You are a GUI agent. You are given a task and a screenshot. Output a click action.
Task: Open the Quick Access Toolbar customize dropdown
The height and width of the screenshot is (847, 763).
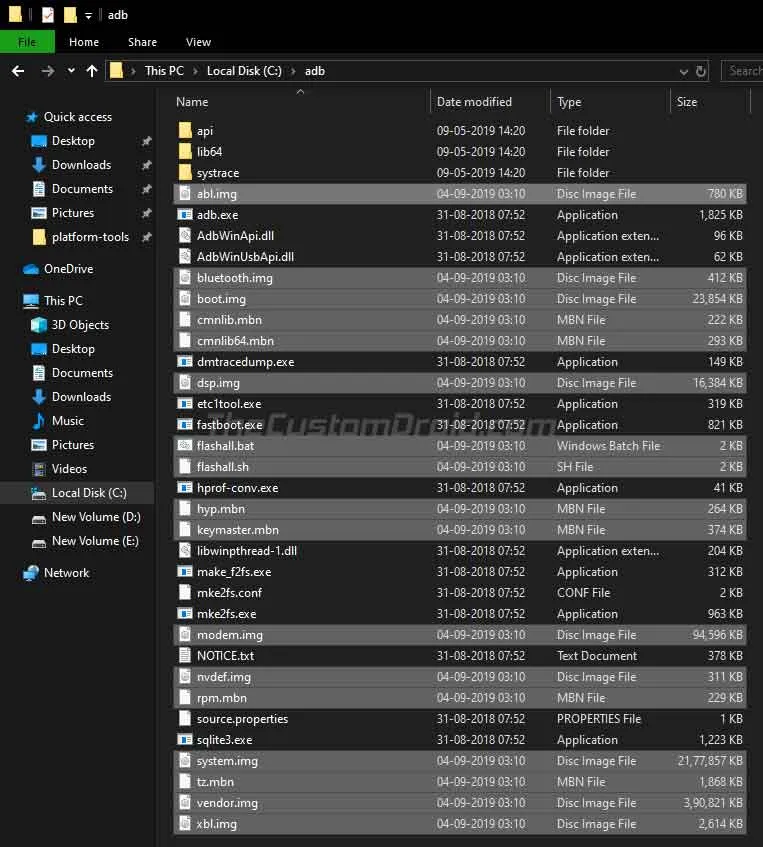point(89,16)
